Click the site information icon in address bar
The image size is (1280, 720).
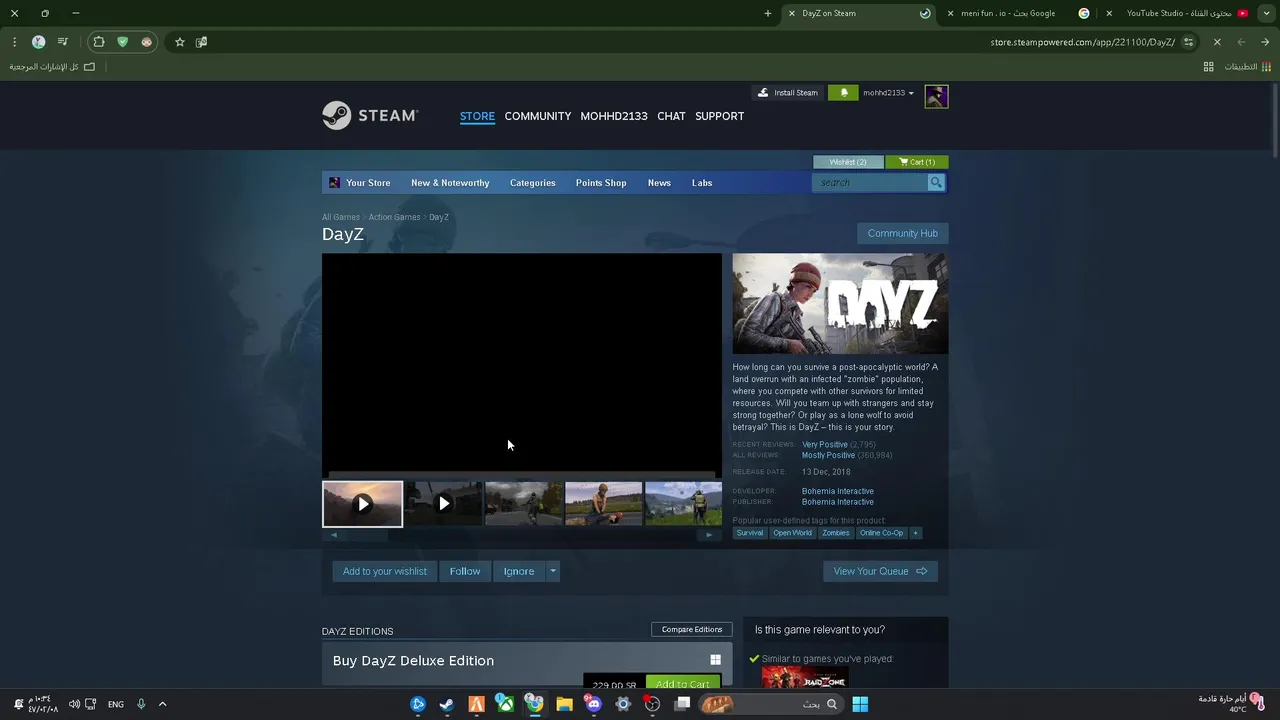click(x=1188, y=42)
